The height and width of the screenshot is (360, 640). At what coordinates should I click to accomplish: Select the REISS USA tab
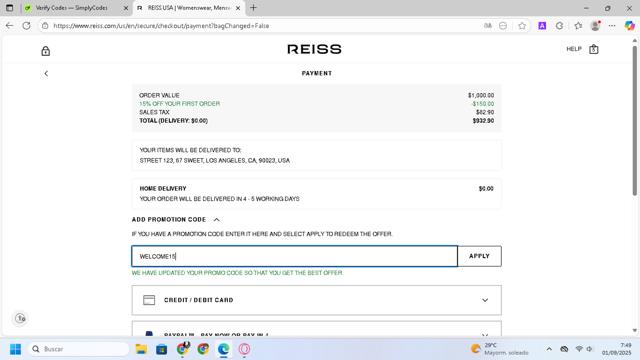[x=189, y=8]
